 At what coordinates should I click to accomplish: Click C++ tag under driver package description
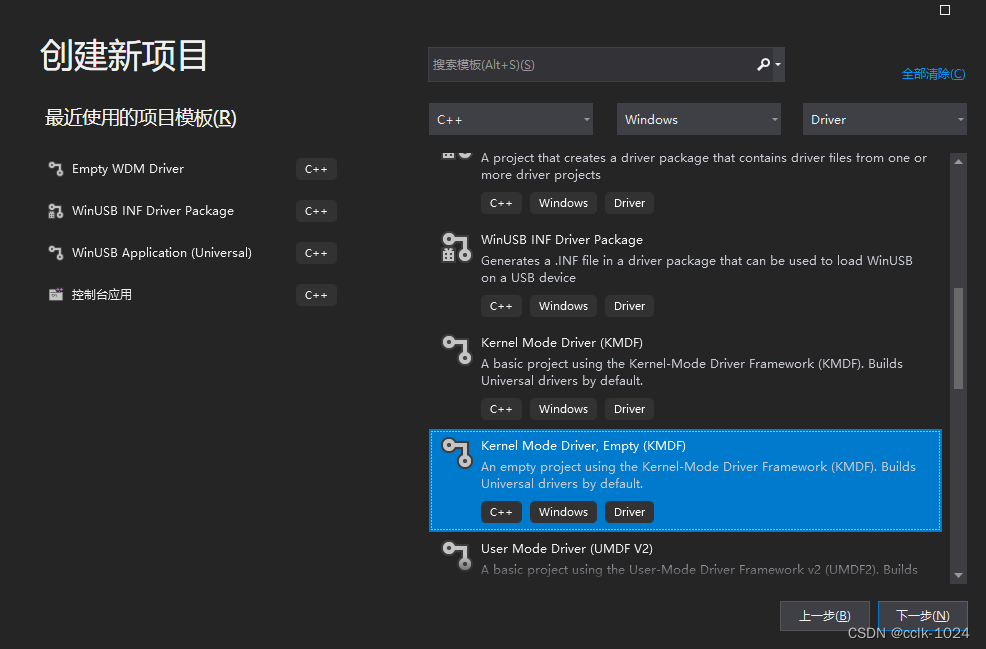[x=501, y=203]
